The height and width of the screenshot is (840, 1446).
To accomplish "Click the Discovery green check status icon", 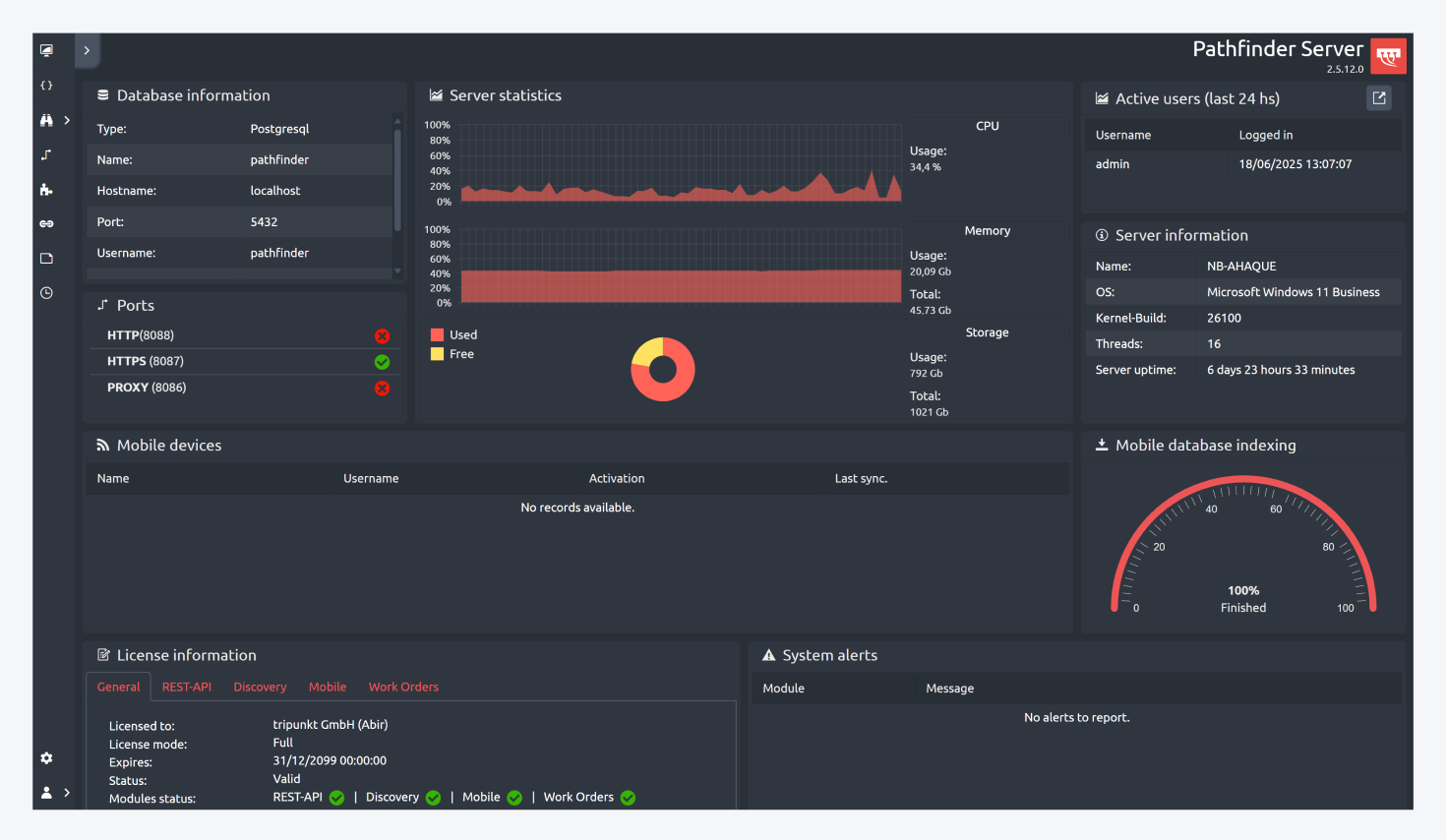I will (433, 798).
